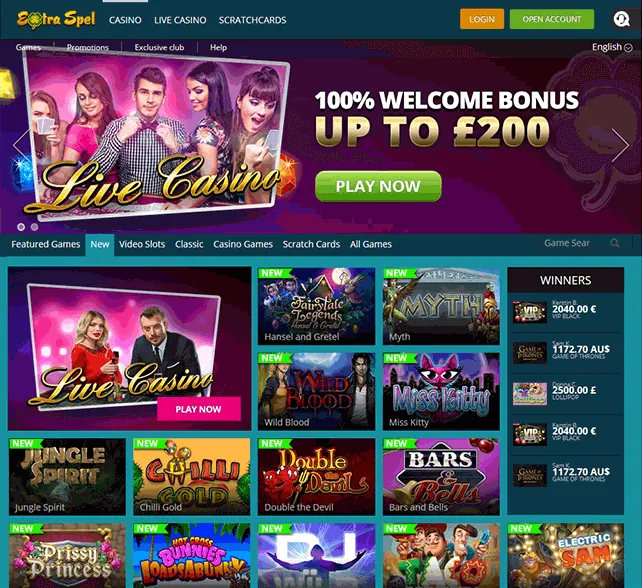
Task: Click the green OPEN ACCOUNT button
Action: [x=552, y=19]
